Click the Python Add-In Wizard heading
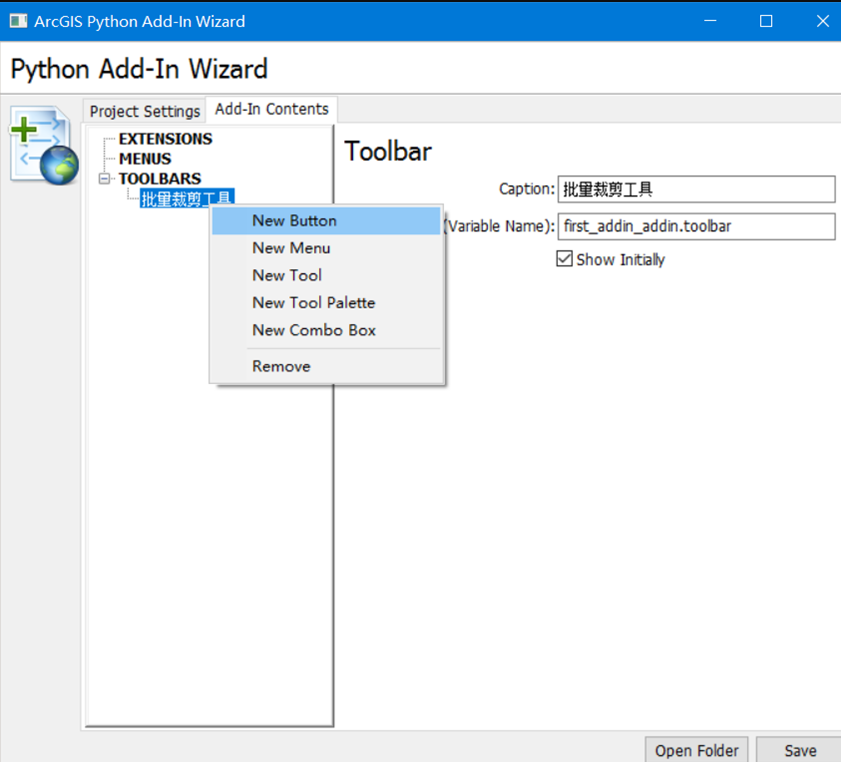Screen dimensions: 841x762 (139, 69)
